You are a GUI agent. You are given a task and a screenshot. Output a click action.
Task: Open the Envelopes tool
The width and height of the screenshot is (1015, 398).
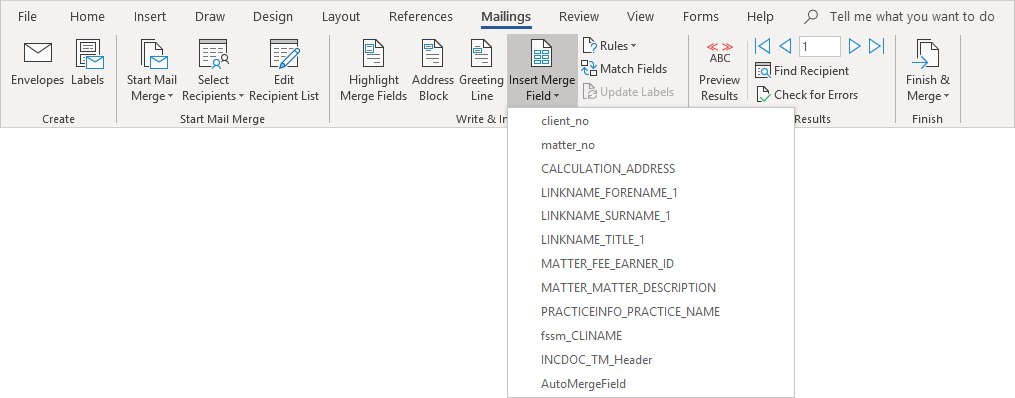point(38,63)
